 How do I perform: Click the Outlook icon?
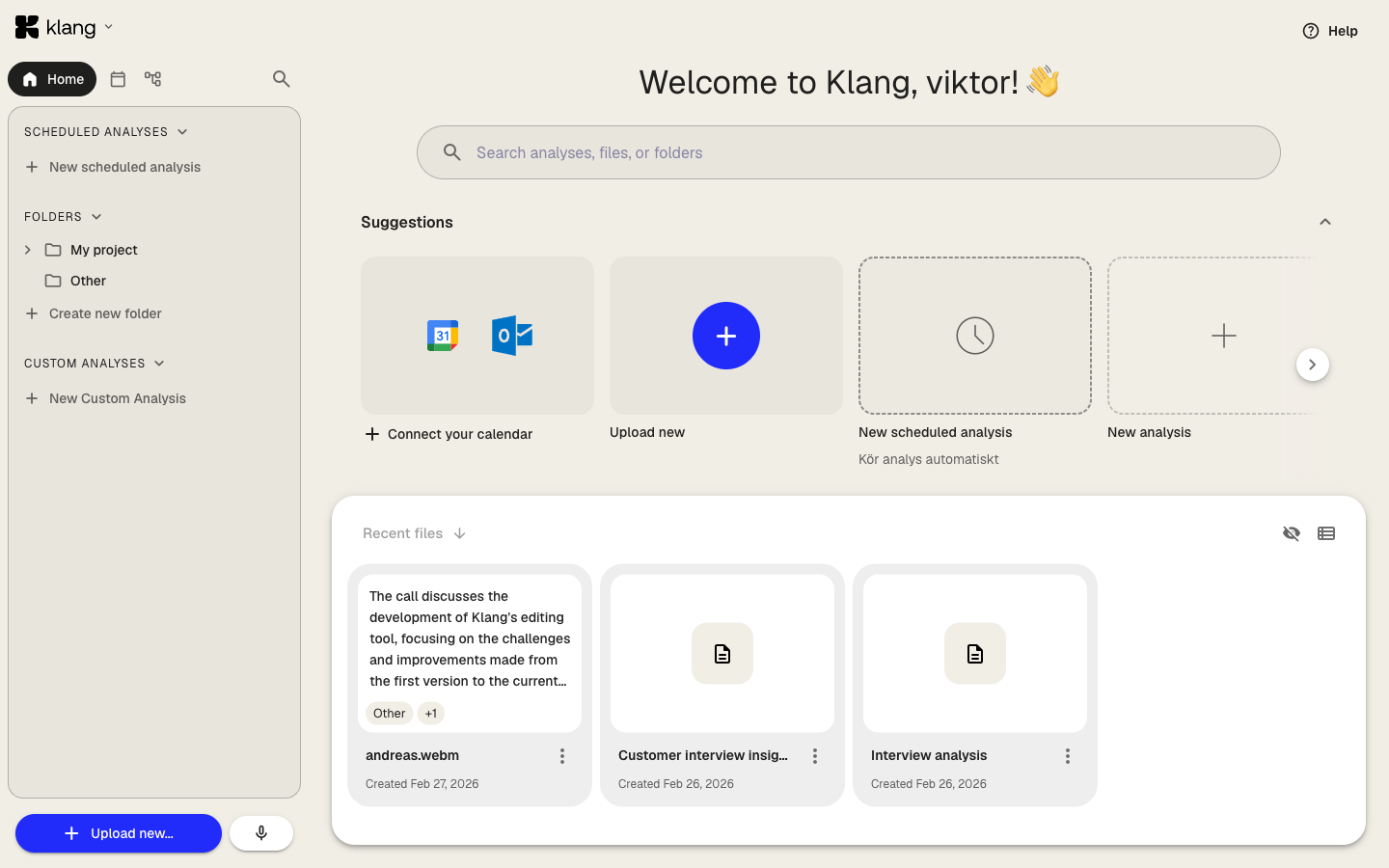pos(512,336)
